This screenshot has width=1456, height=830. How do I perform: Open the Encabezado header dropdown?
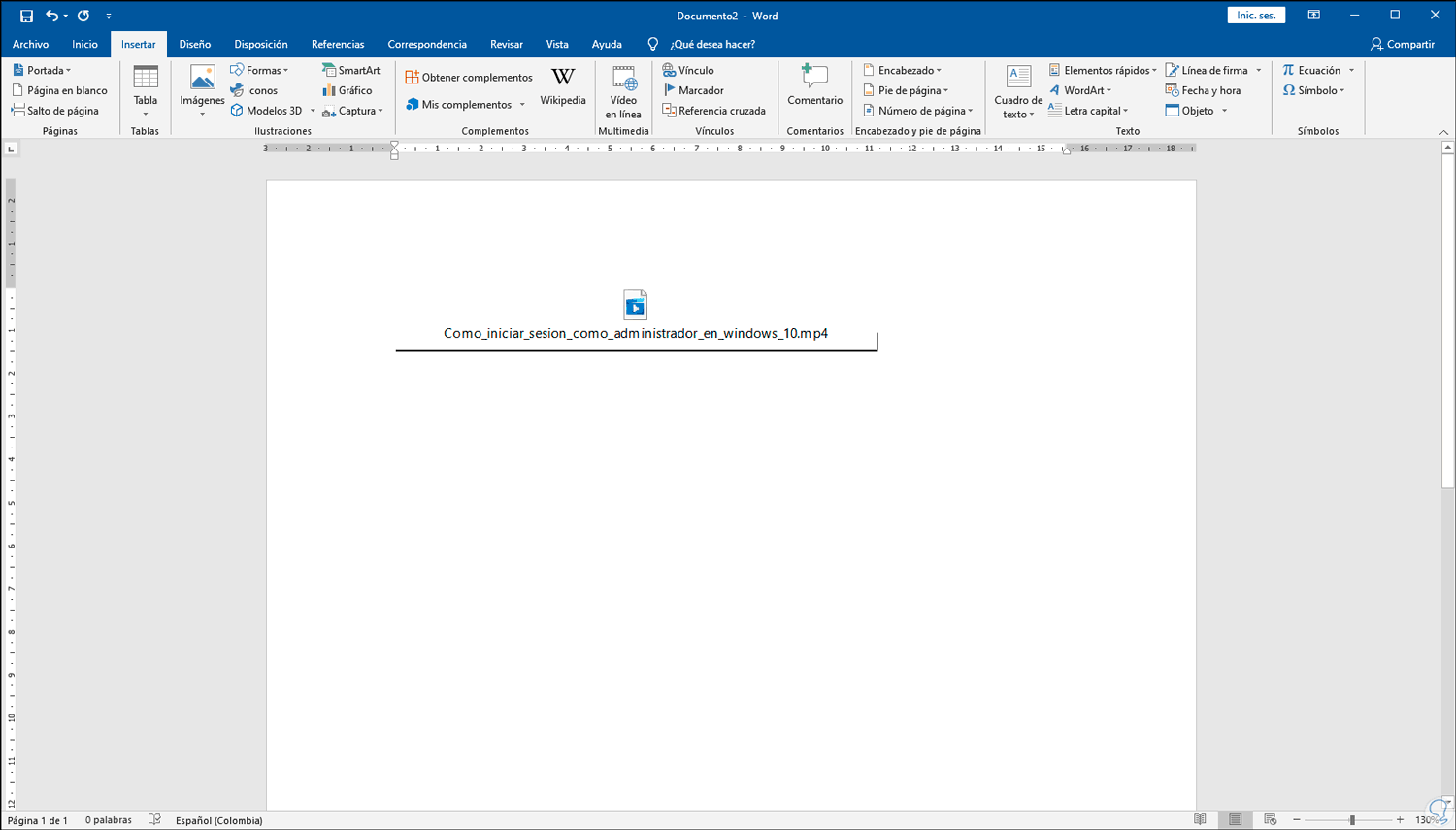click(902, 70)
